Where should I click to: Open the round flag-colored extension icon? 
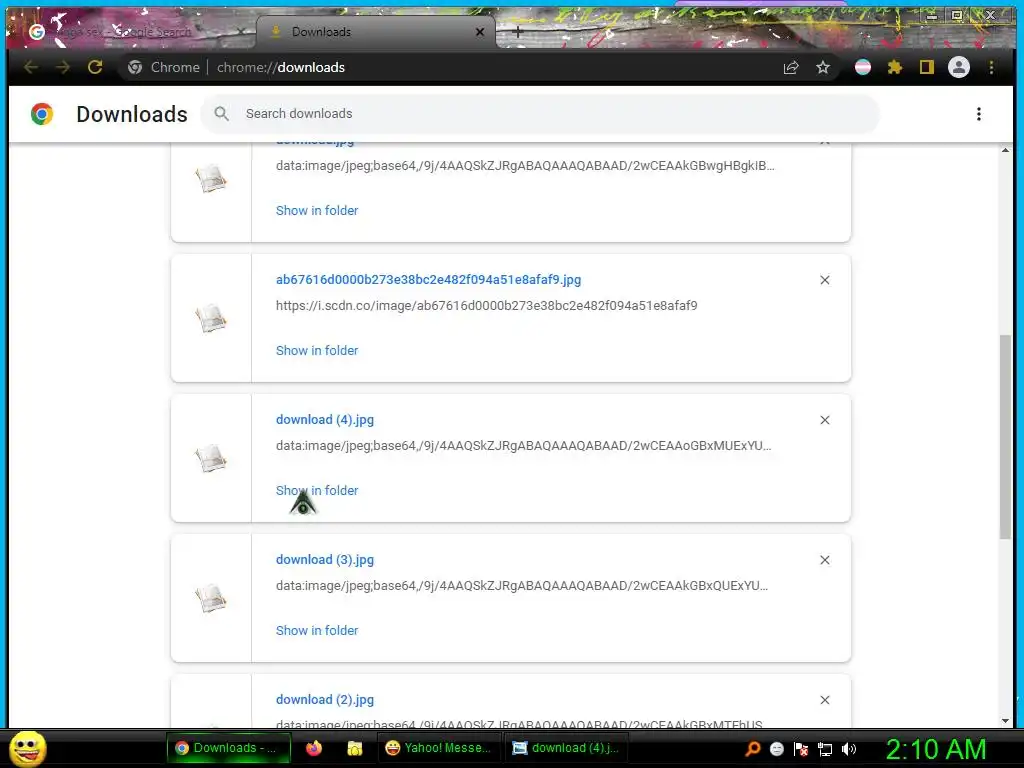pyautogui.click(x=863, y=67)
